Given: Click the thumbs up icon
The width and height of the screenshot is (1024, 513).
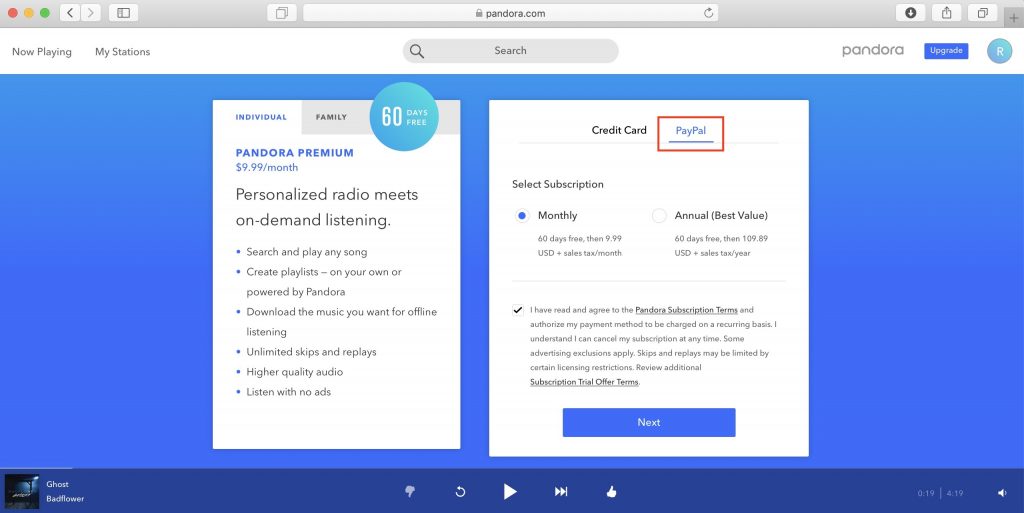Looking at the screenshot, I should pyautogui.click(x=611, y=491).
